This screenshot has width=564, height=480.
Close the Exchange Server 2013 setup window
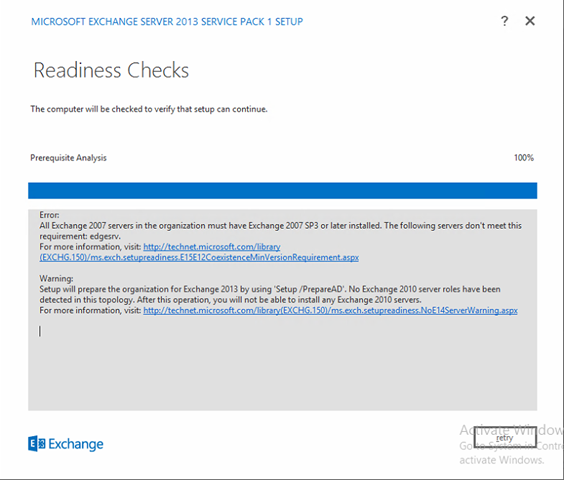(530, 21)
